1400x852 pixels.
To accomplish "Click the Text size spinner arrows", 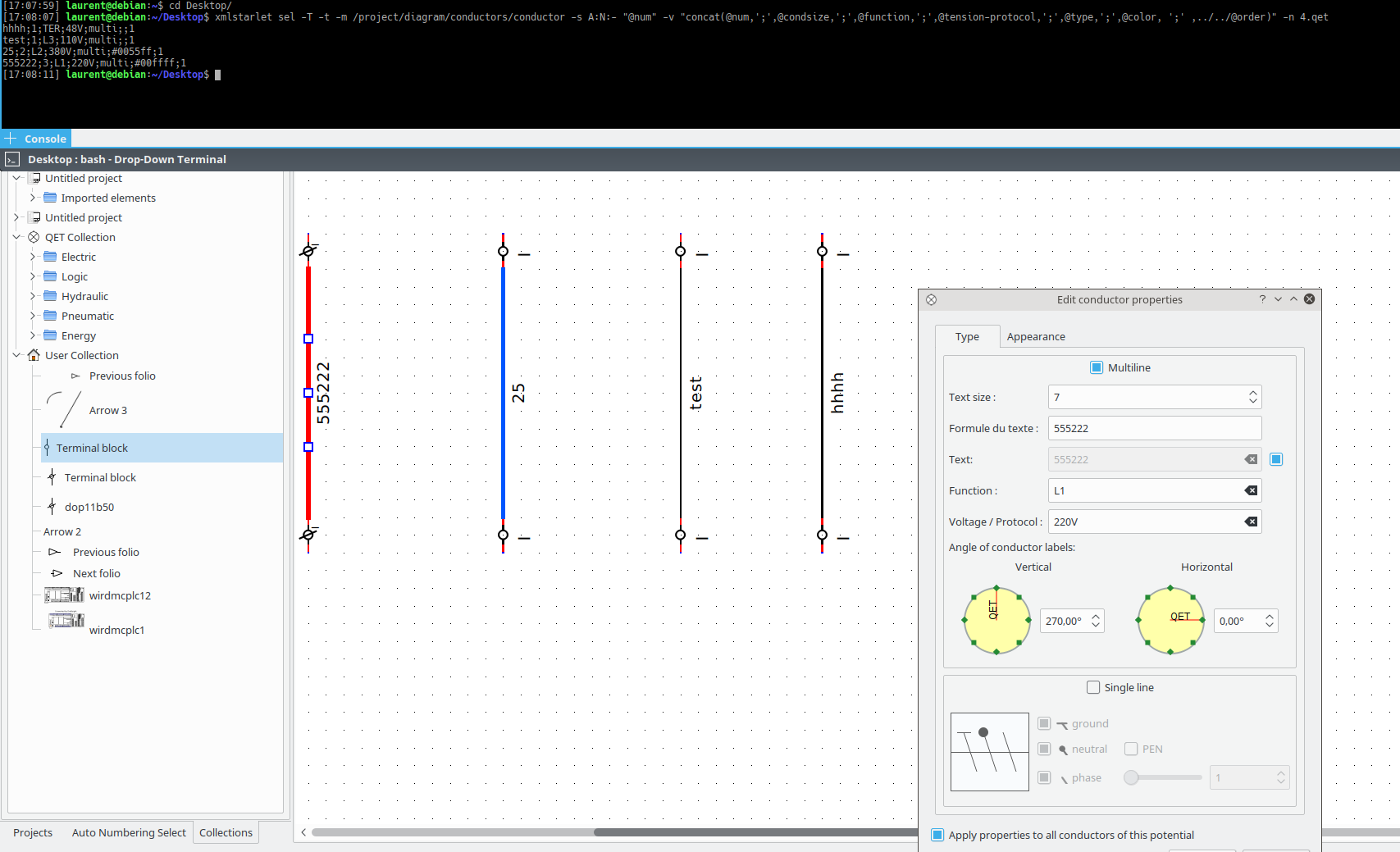I will click(x=1252, y=397).
